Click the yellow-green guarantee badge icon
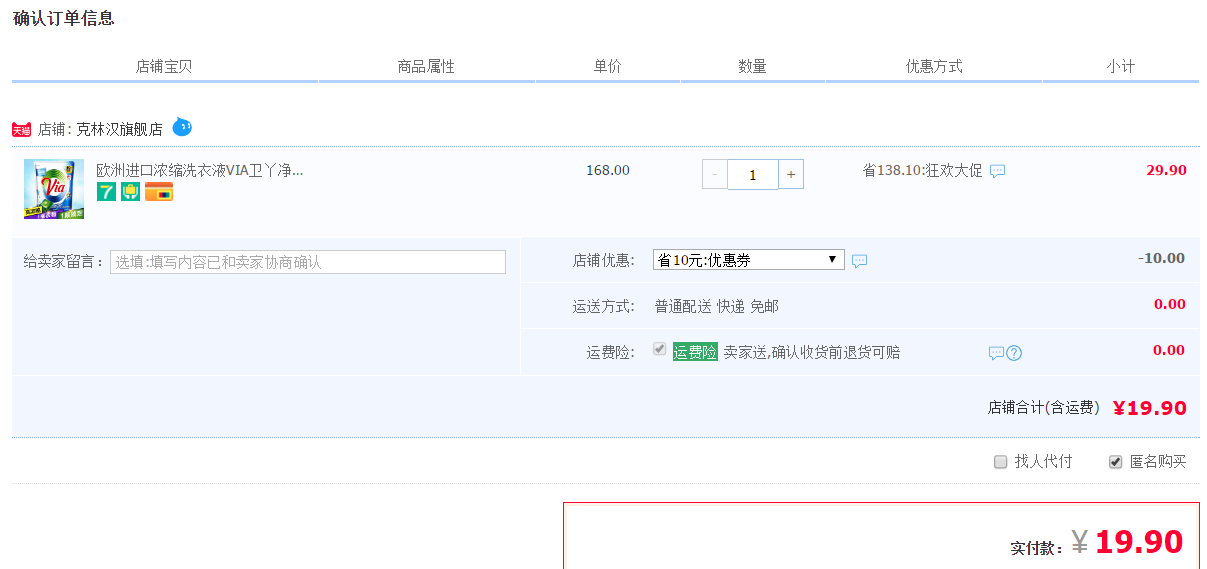The height and width of the screenshot is (569, 1207). 130,191
